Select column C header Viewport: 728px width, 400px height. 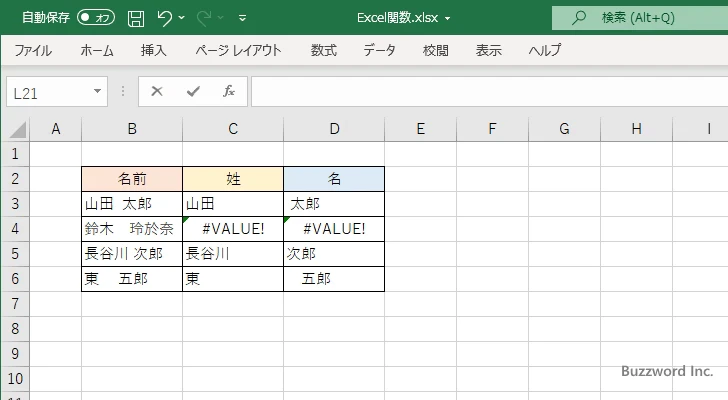(x=233, y=129)
